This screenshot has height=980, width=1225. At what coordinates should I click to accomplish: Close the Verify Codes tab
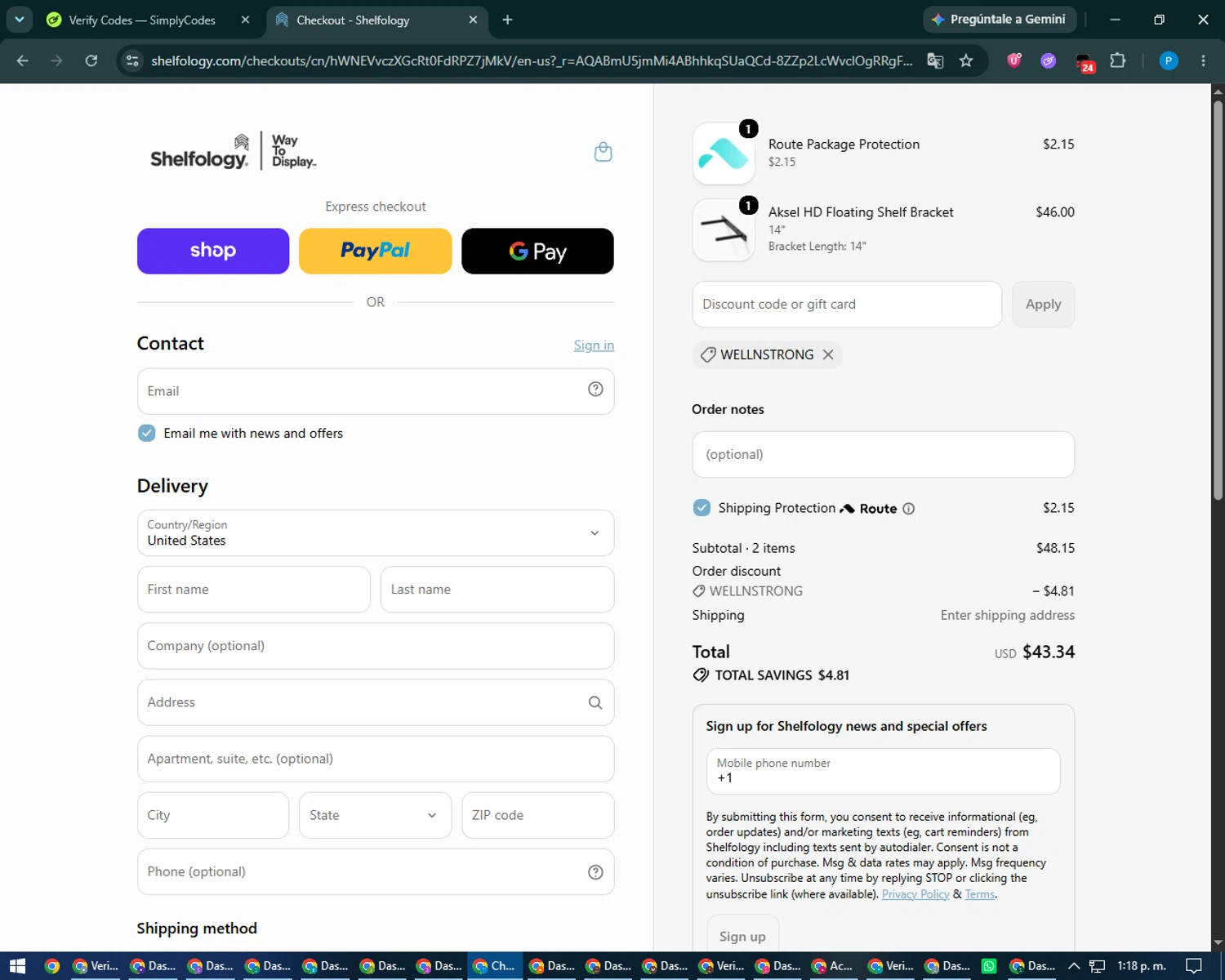click(245, 20)
